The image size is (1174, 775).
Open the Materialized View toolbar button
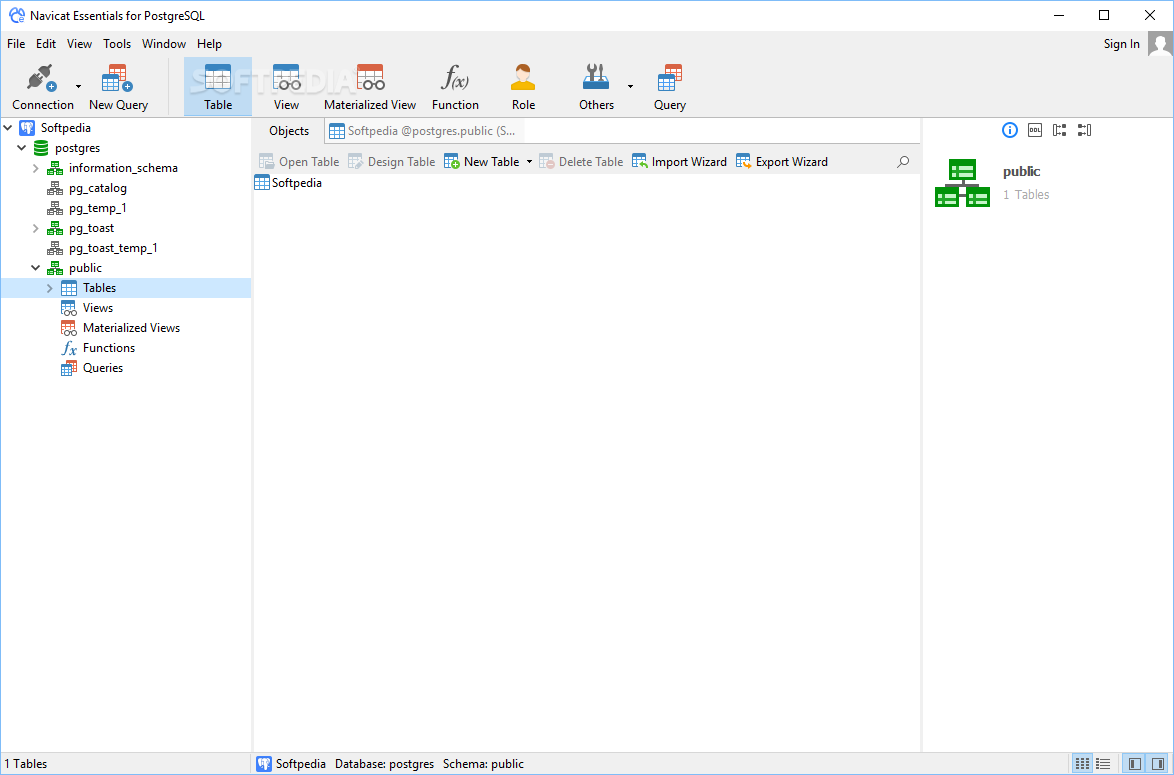370,88
